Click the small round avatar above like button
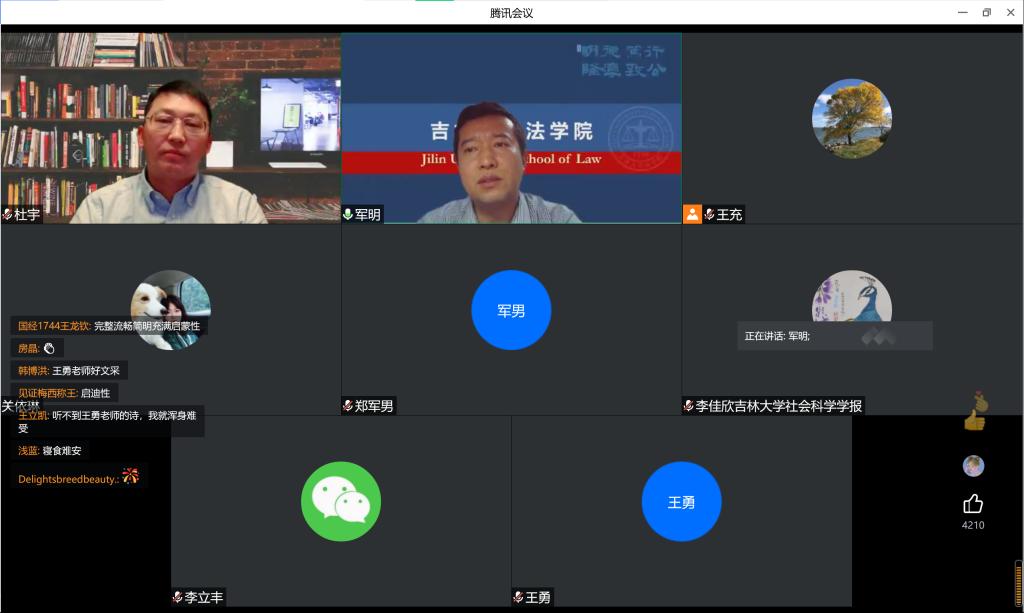 click(973, 466)
